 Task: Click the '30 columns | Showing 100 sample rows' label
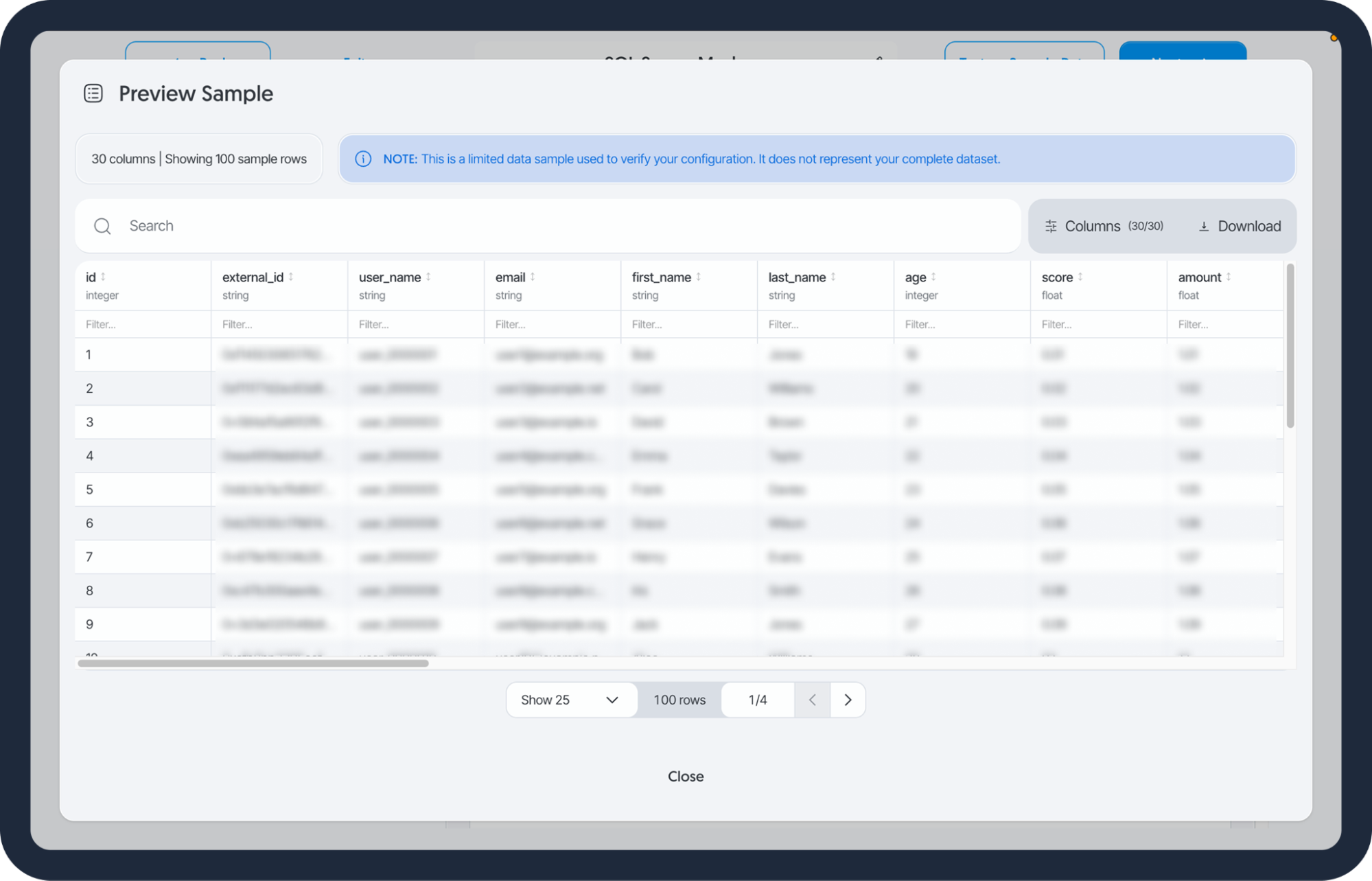click(199, 159)
